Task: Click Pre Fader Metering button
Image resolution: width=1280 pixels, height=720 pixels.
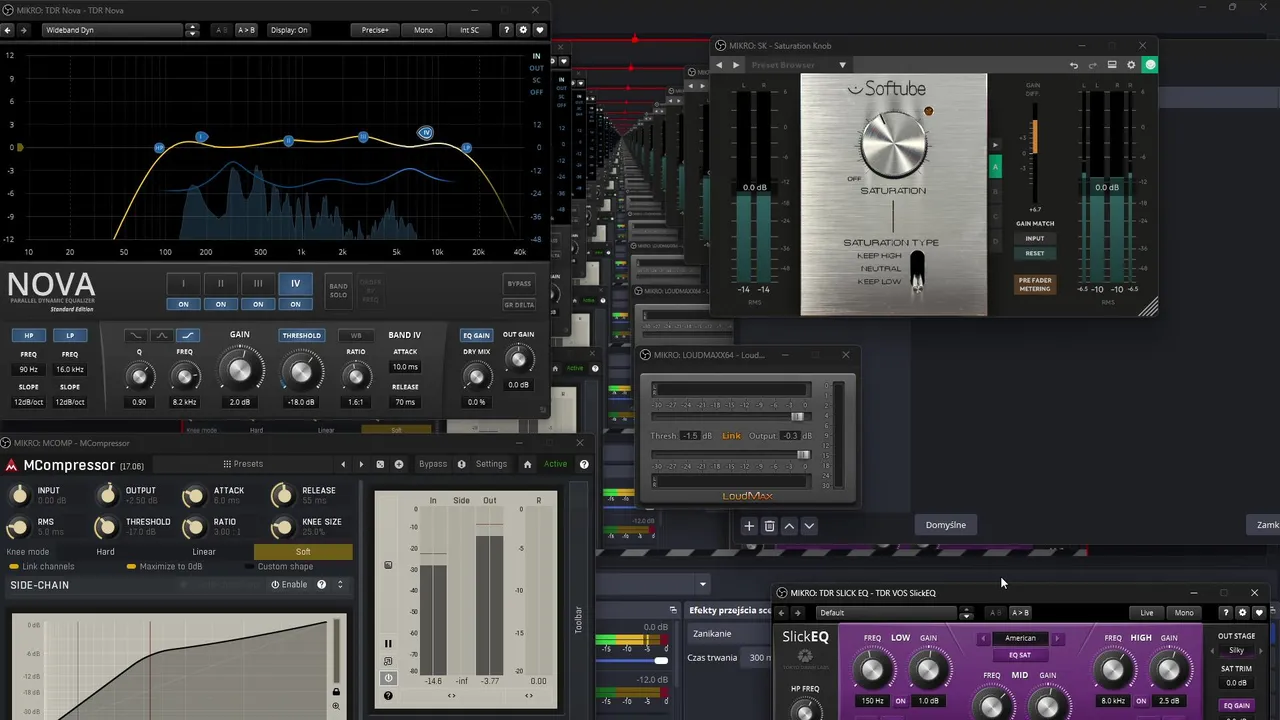Action: 1035,284
